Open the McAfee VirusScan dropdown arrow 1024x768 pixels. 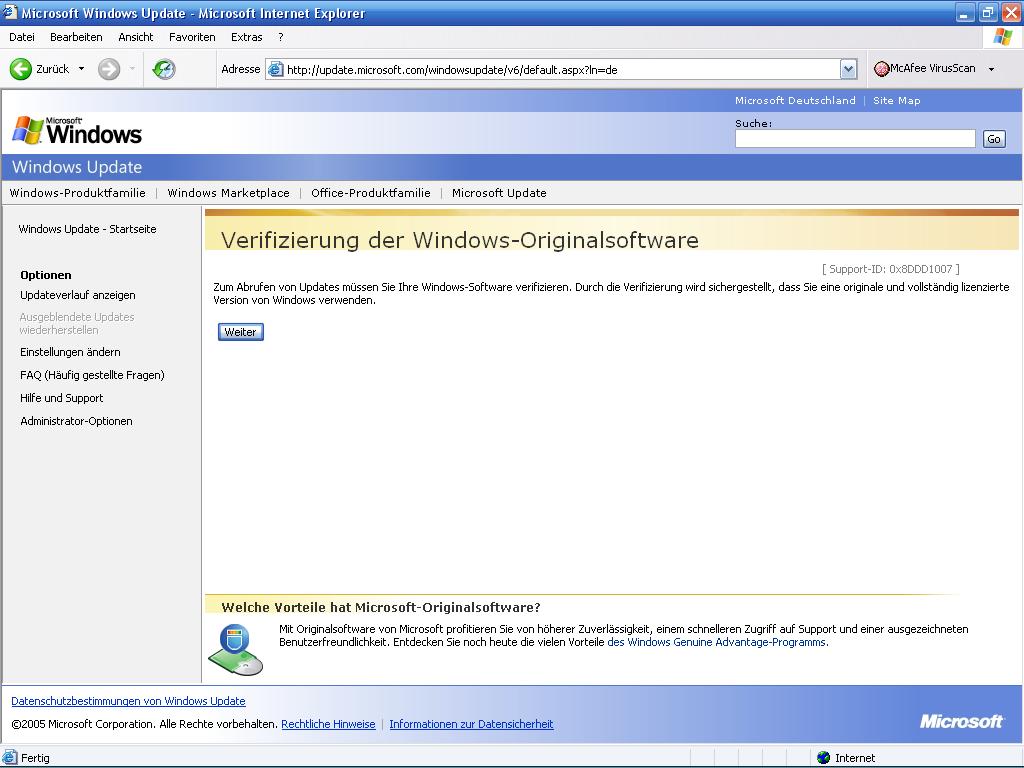coord(991,69)
